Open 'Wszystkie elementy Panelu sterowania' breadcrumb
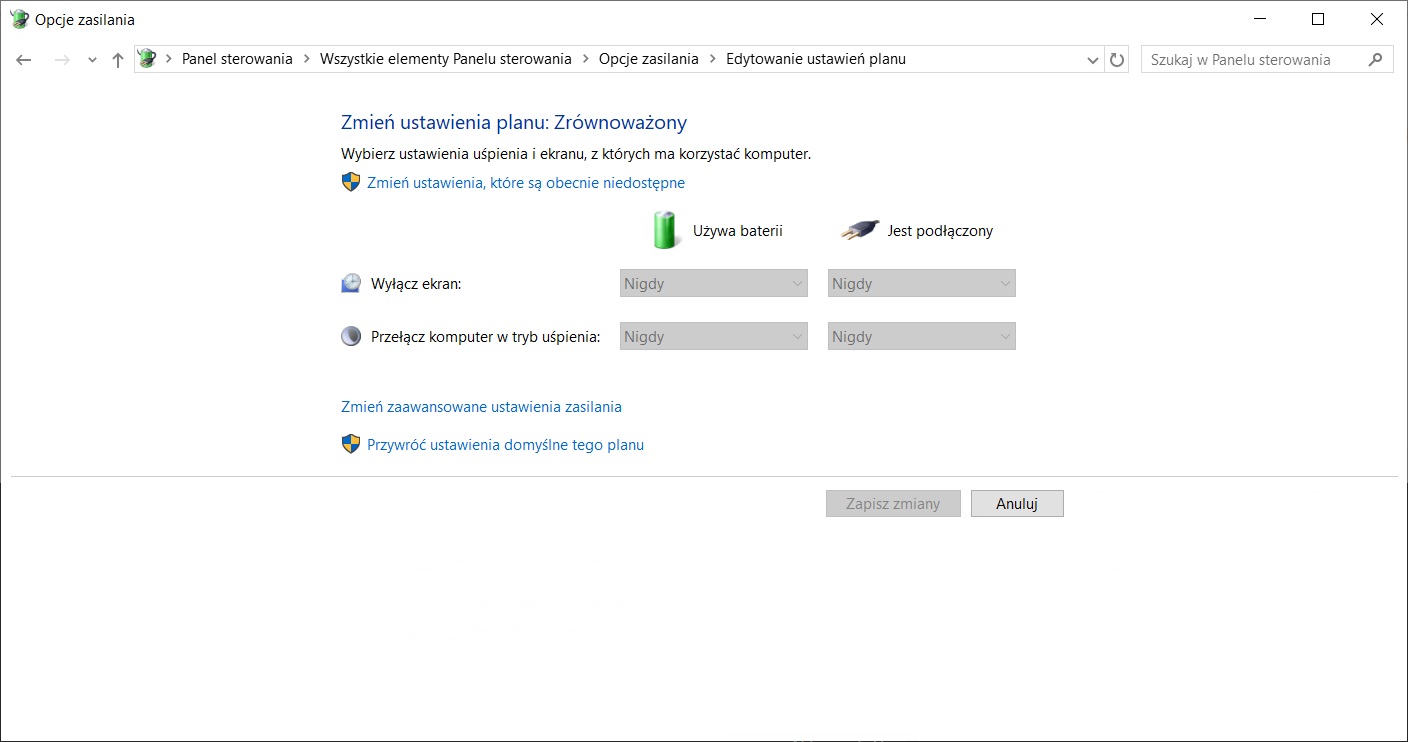The width and height of the screenshot is (1408, 742). (445, 59)
